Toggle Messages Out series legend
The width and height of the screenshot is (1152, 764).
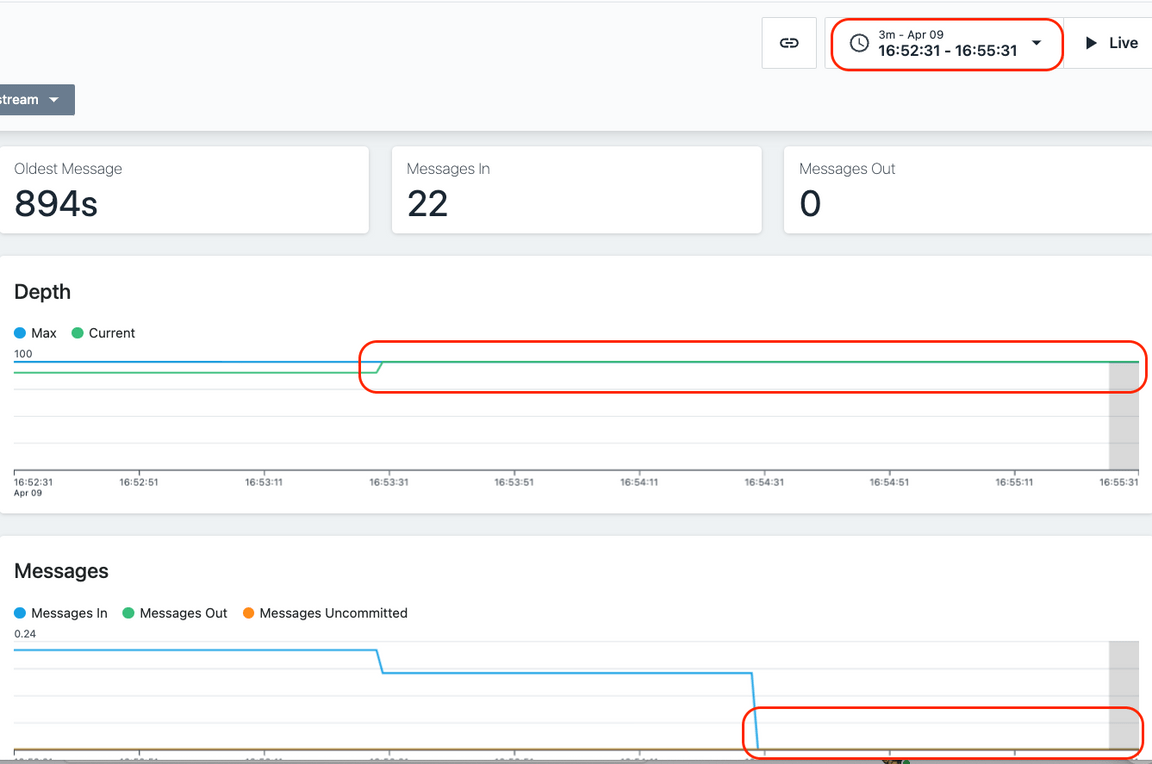tap(175, 613)
